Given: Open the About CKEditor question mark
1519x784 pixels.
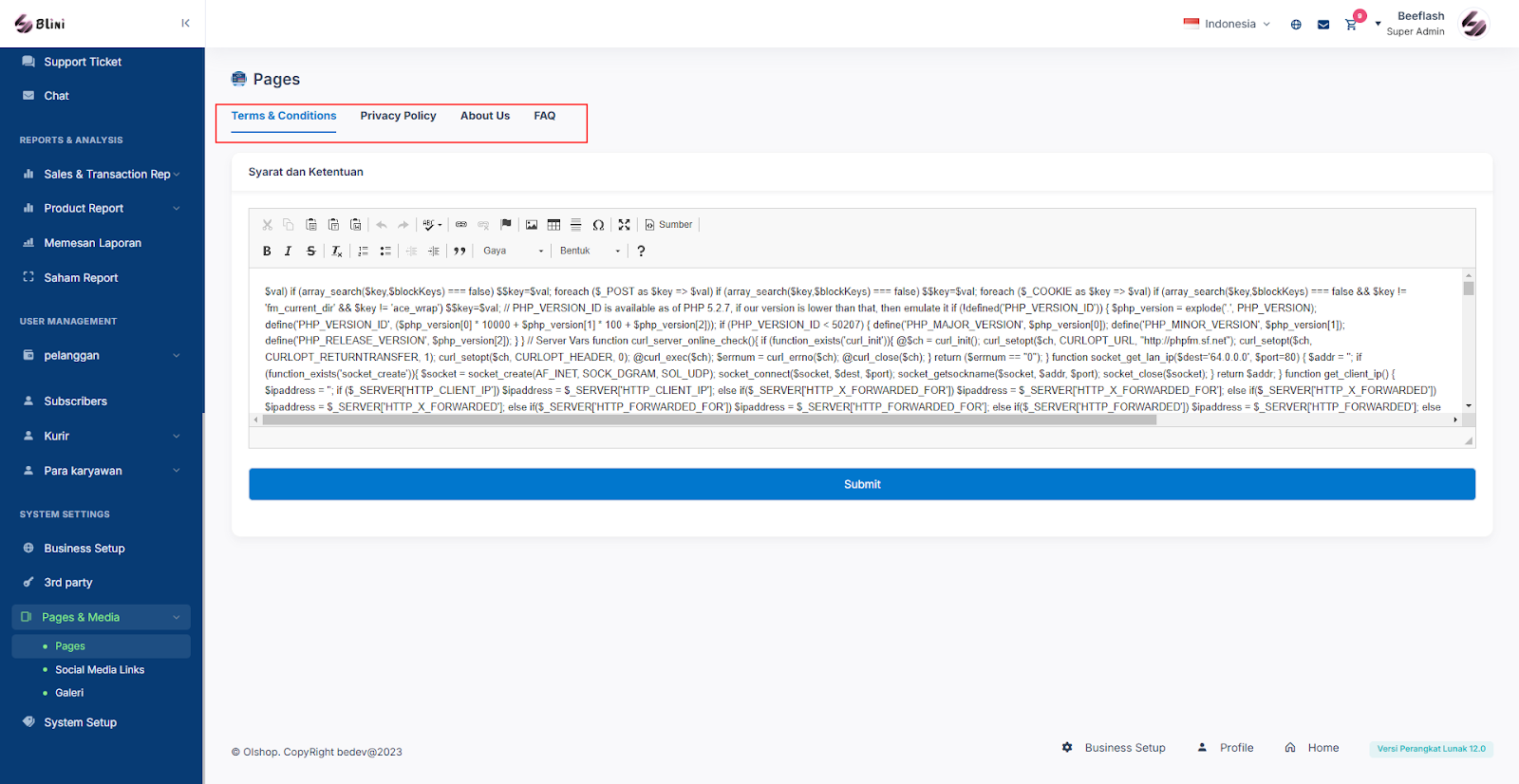Looking at the screenshot, I should (x=641, y=252).
